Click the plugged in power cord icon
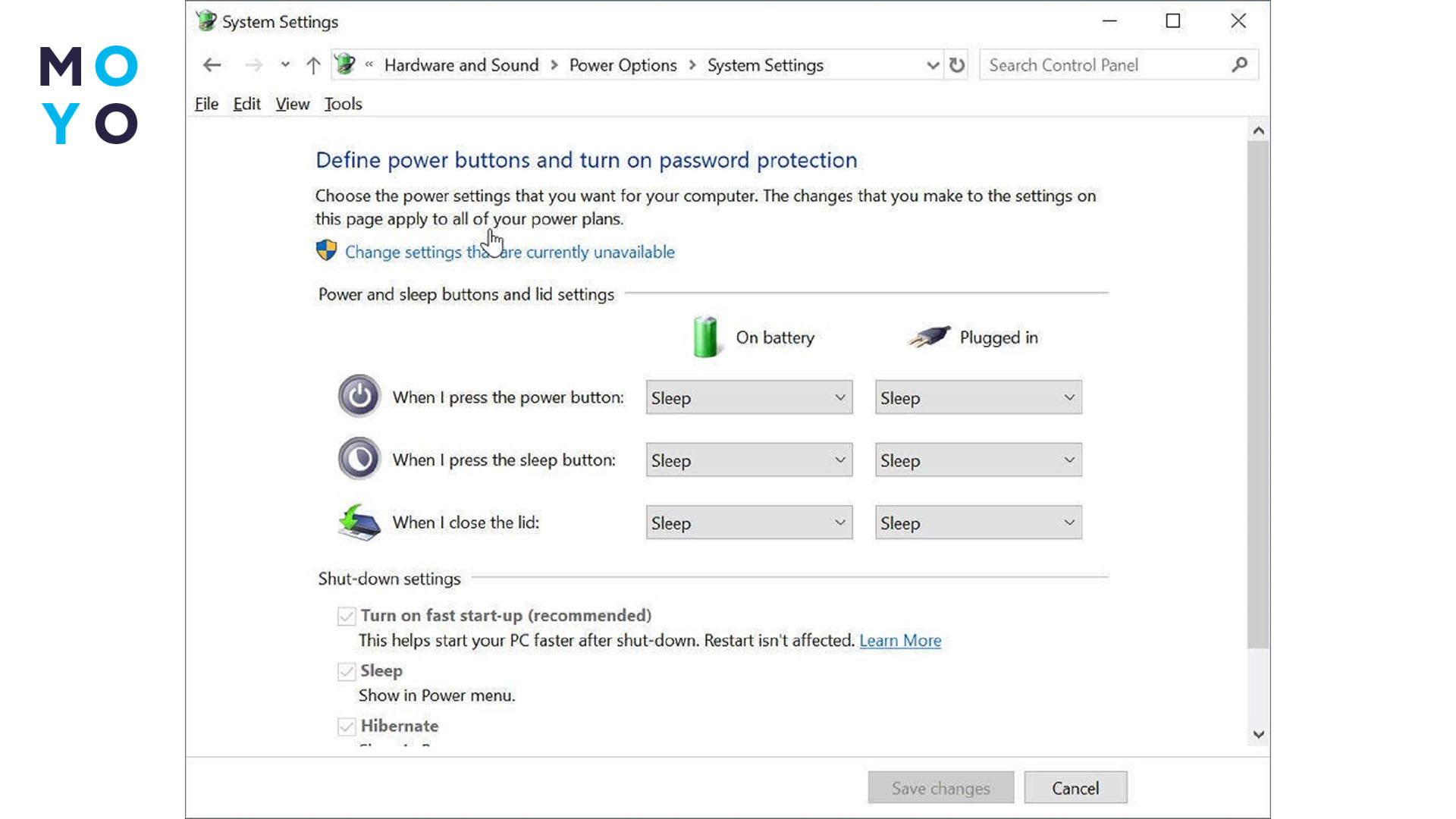 tap(929, 337)
